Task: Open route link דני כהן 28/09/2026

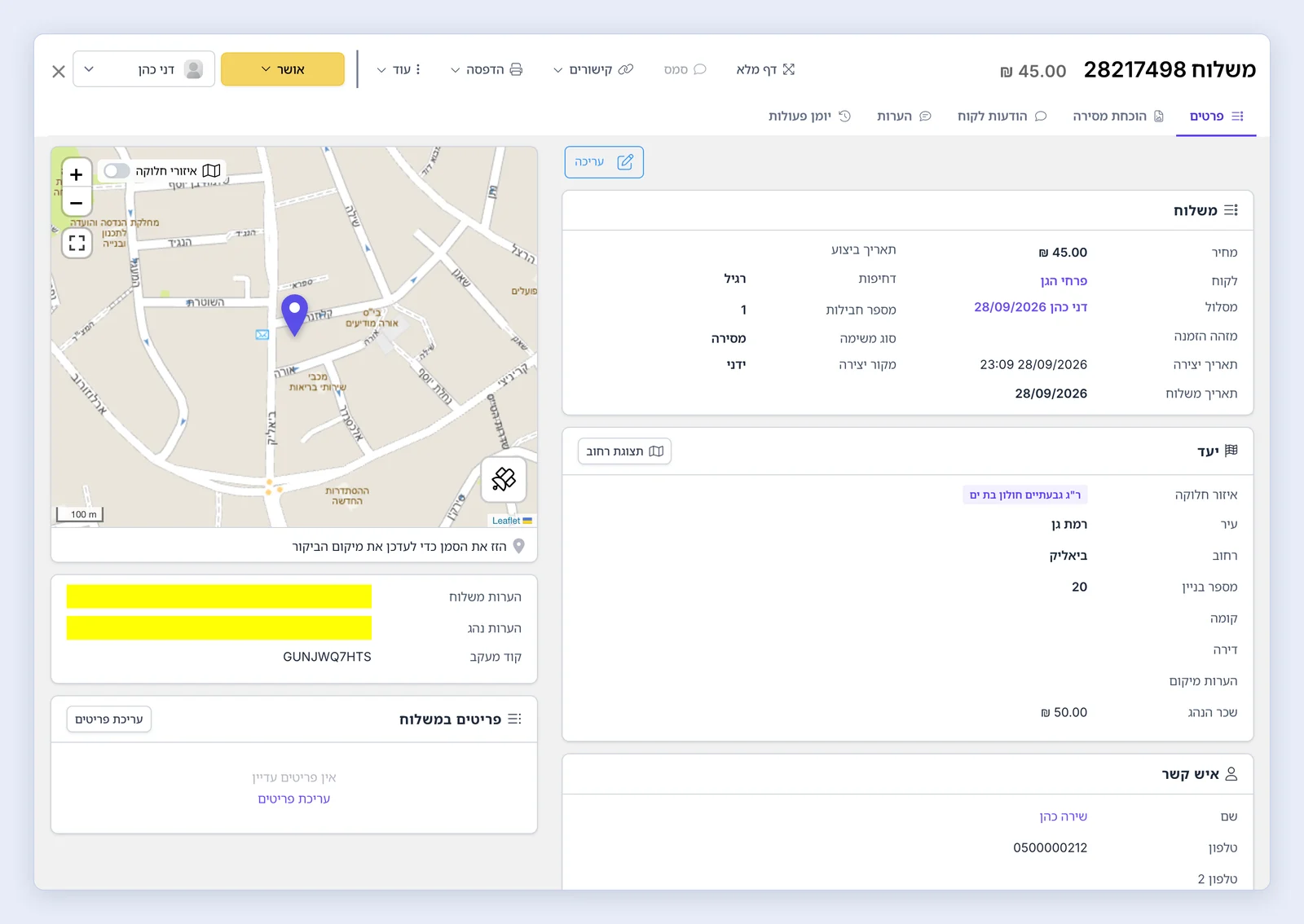Action: click(x=1031, y=307)
